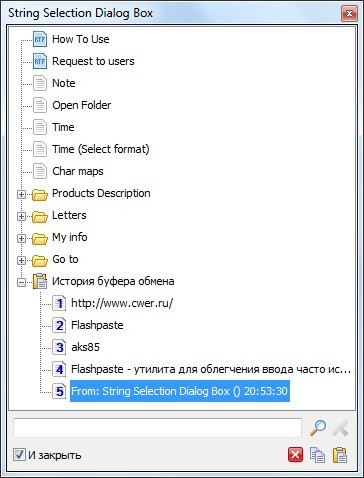Click the red X cancel icon at the bottom
This screenshot has height=478, width=364.
(x=295, y=455)
